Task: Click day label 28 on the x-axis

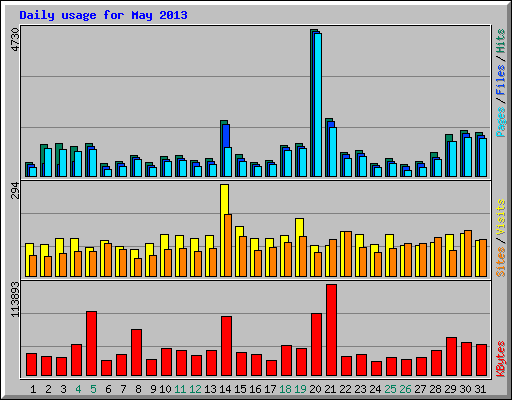Action: coord(435,389)
